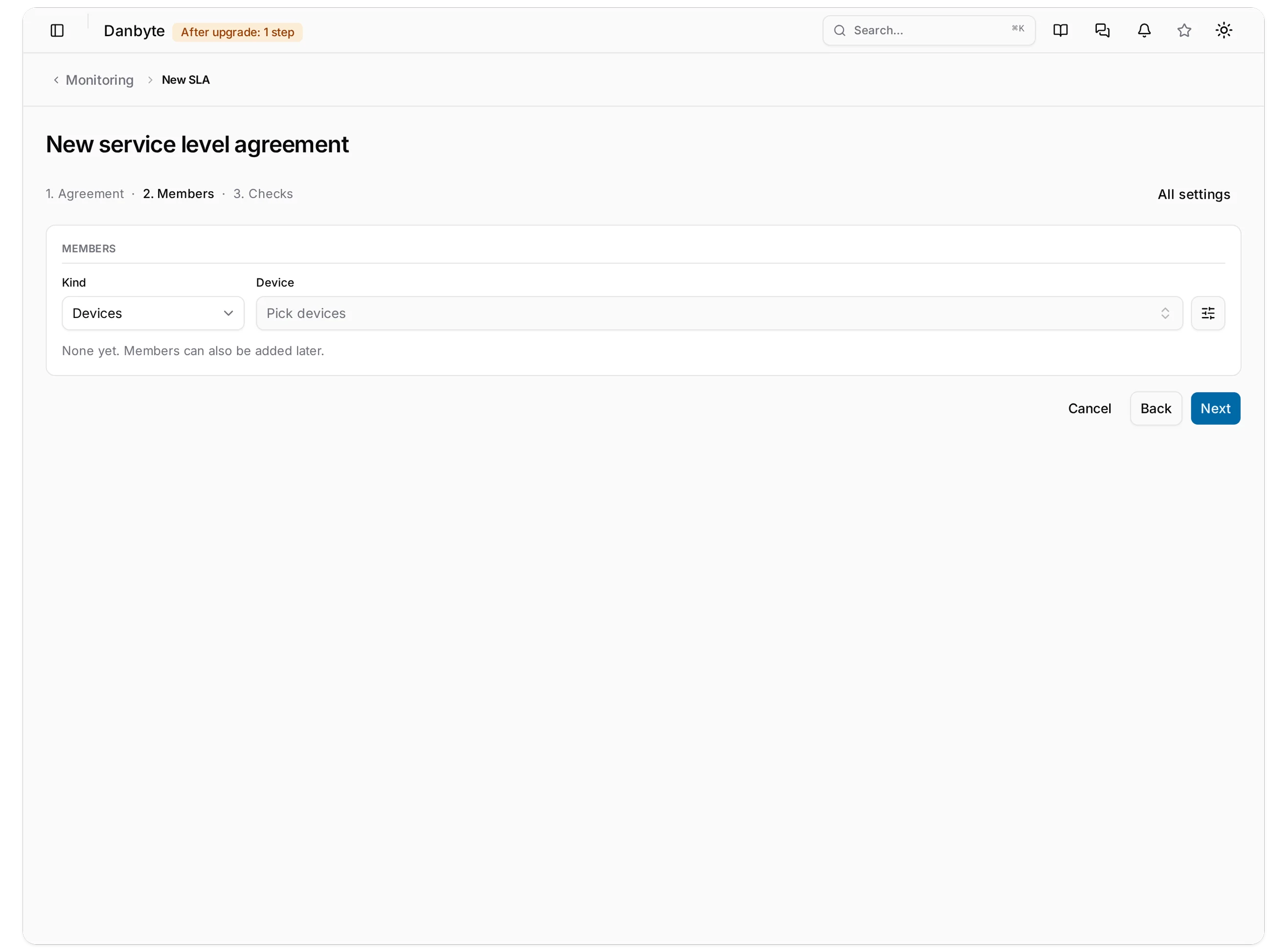Click the After upgrade: 1 step badge
The height and width of the screenshot is (952, 1272).
(x=237, y=32)
